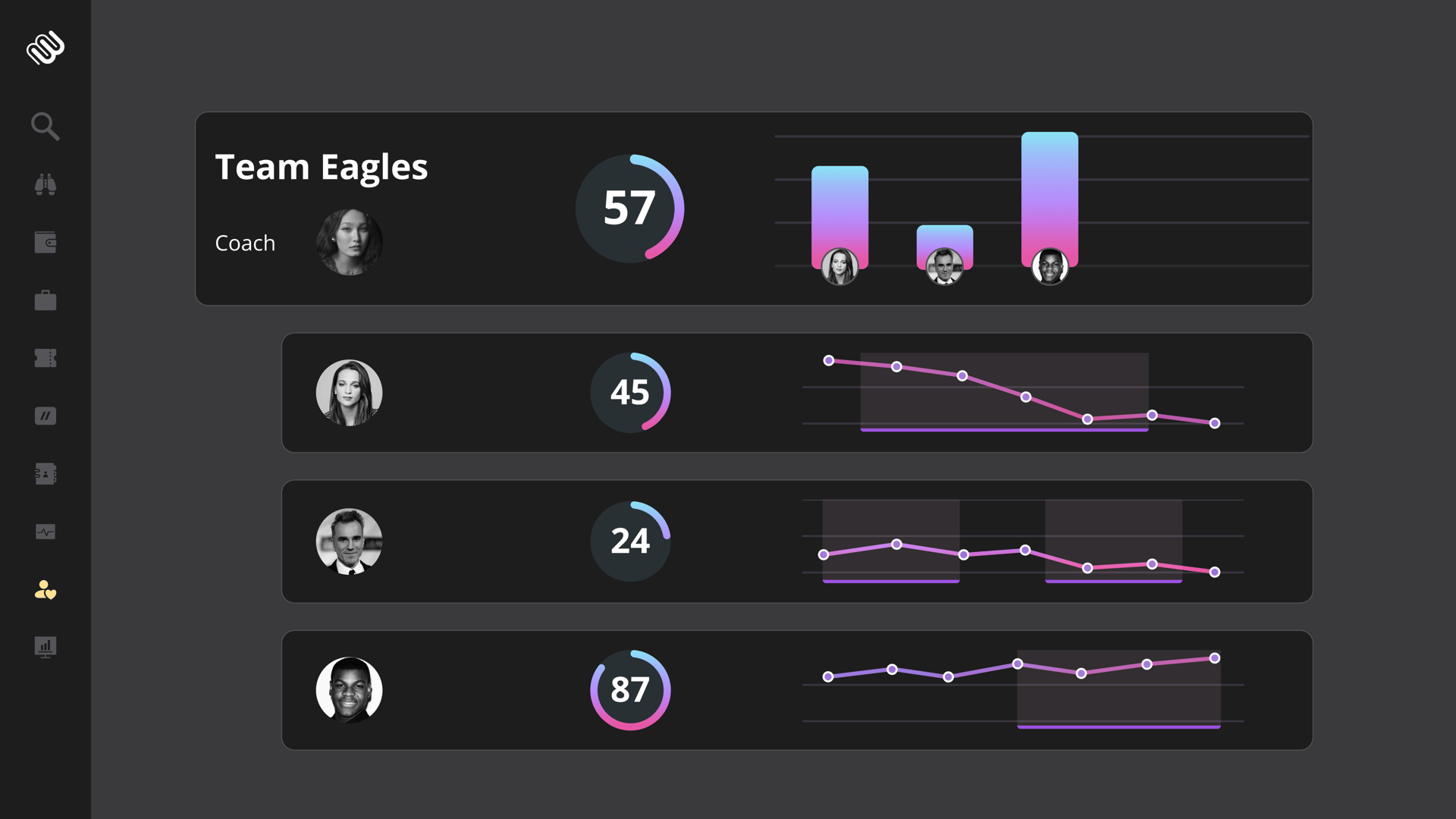Image resolution: width=1456 pixels, height=819 pixels.
Task: Open the binoculars icon in sidebar
Action: coord(45,184)
